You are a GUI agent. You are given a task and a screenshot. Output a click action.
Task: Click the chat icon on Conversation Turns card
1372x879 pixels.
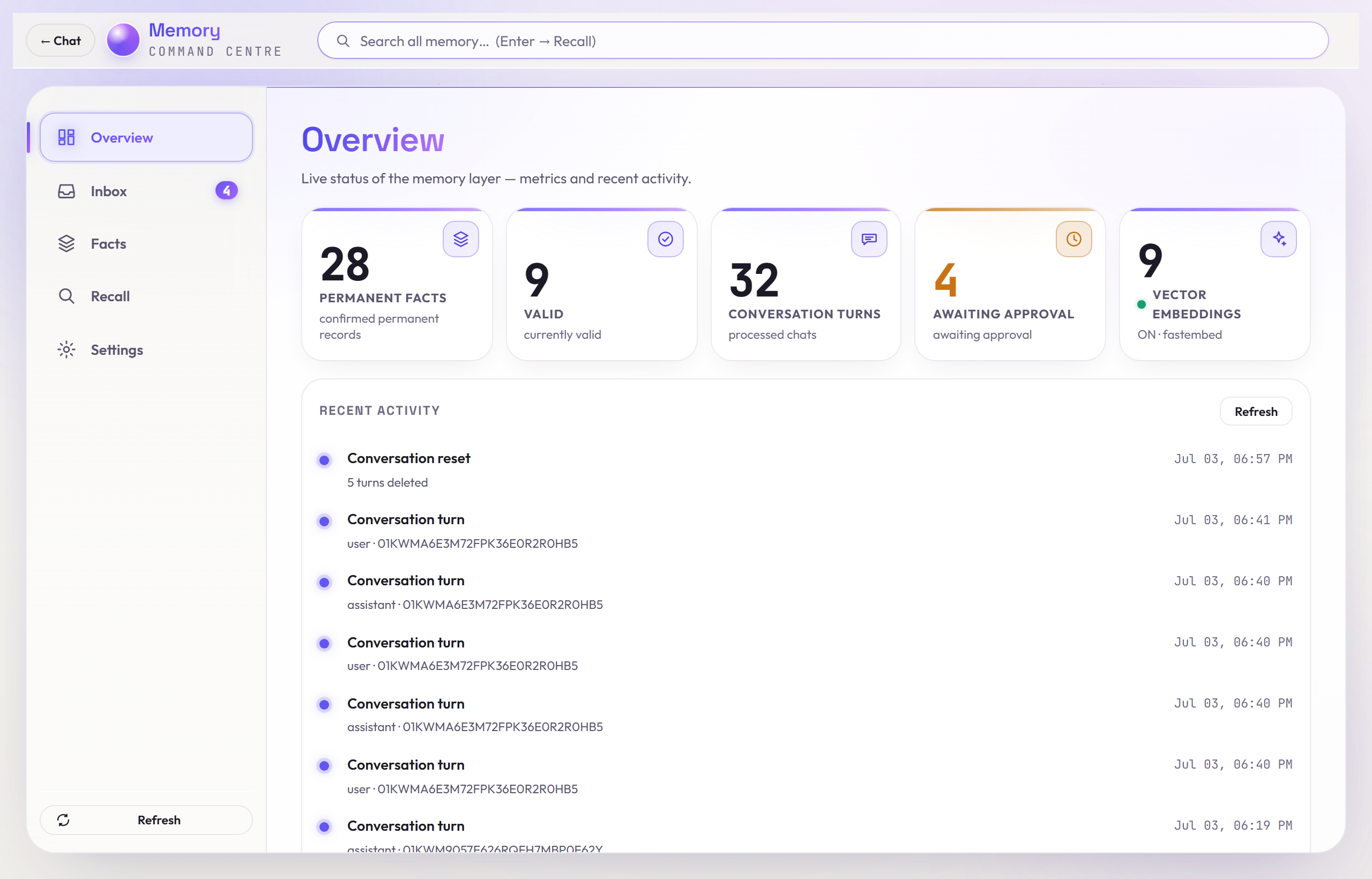(x=869, y=239)
